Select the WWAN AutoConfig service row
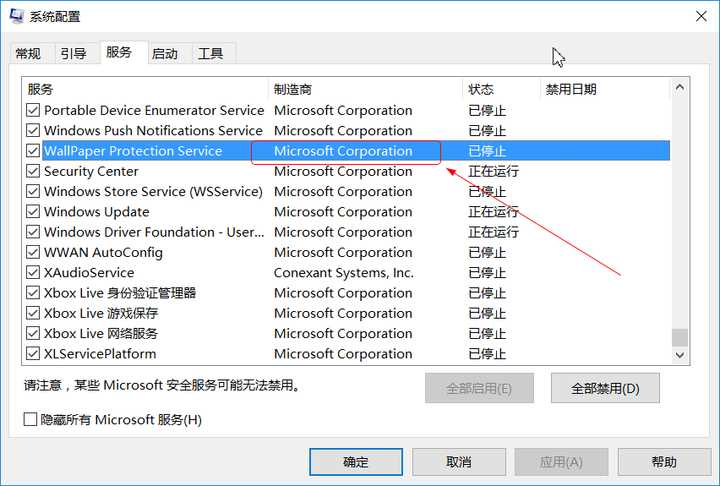 click(x=348, y=252)
